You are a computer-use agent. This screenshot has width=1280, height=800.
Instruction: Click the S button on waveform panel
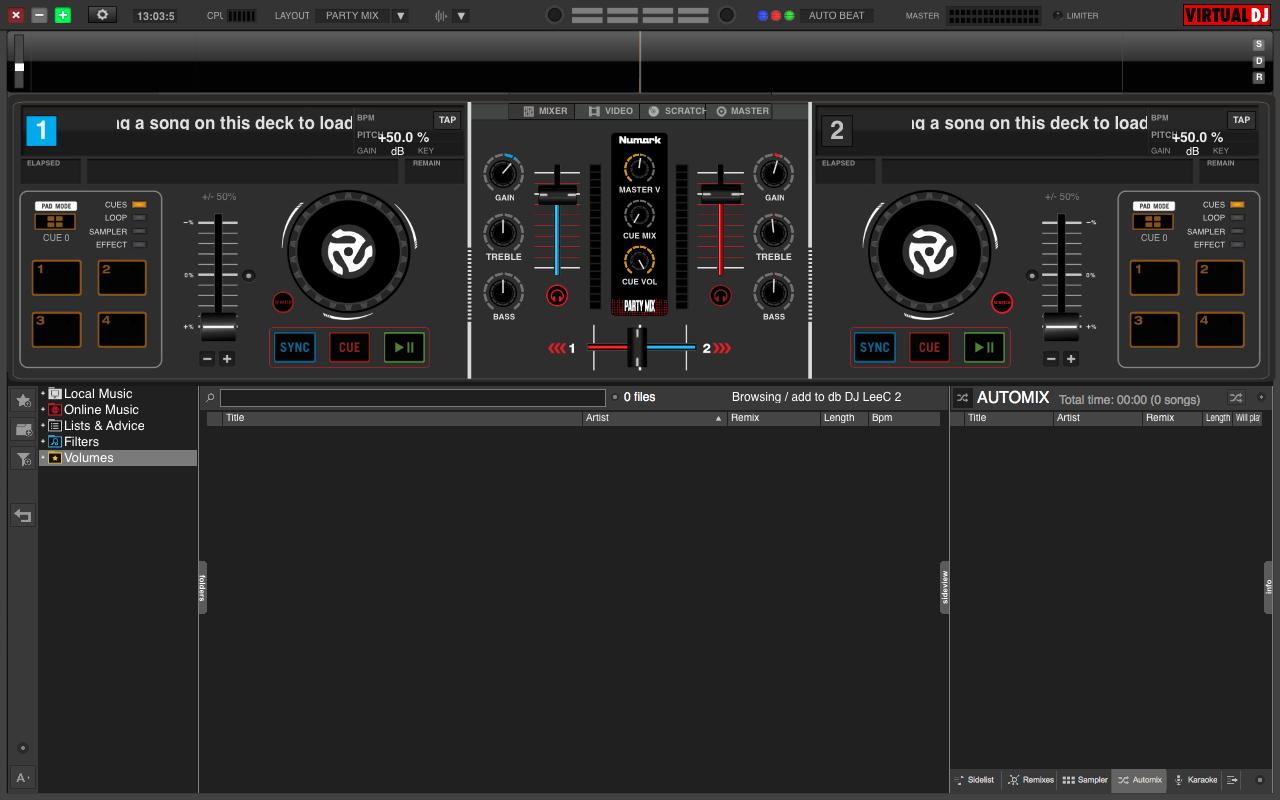point(1259,45)
